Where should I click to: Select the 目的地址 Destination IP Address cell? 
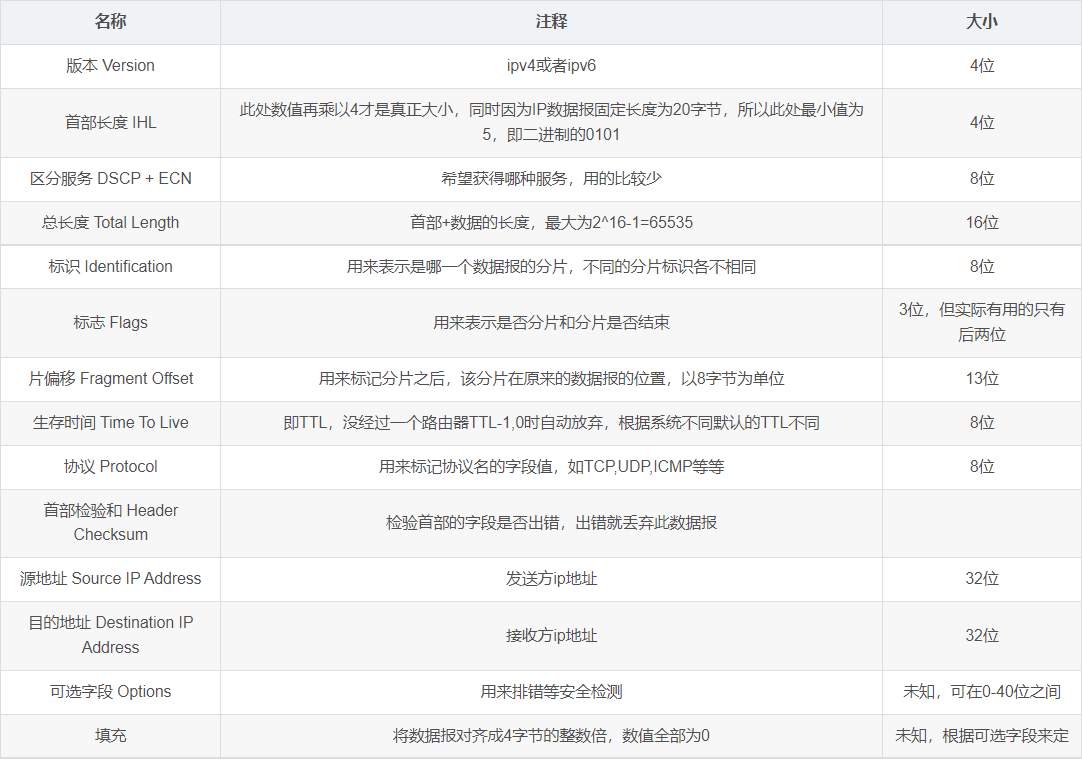[110, 635]
